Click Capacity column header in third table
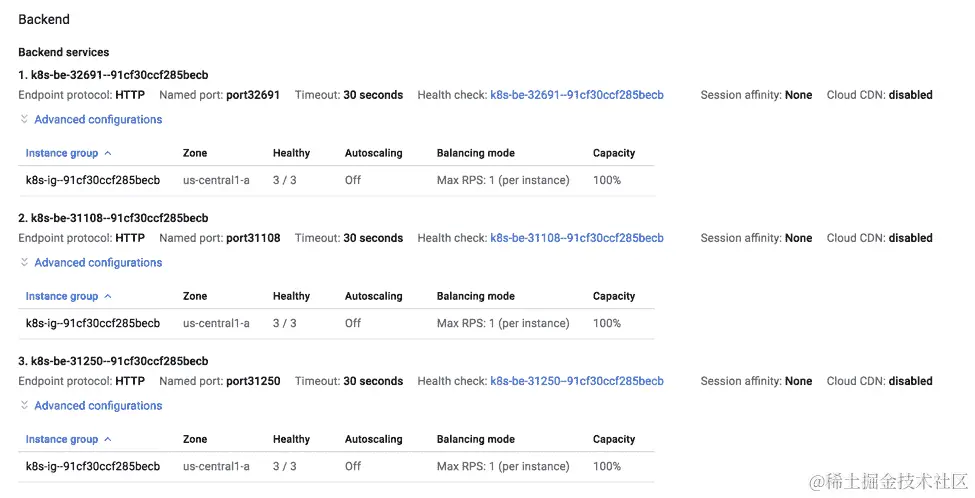 pos(614,440)
